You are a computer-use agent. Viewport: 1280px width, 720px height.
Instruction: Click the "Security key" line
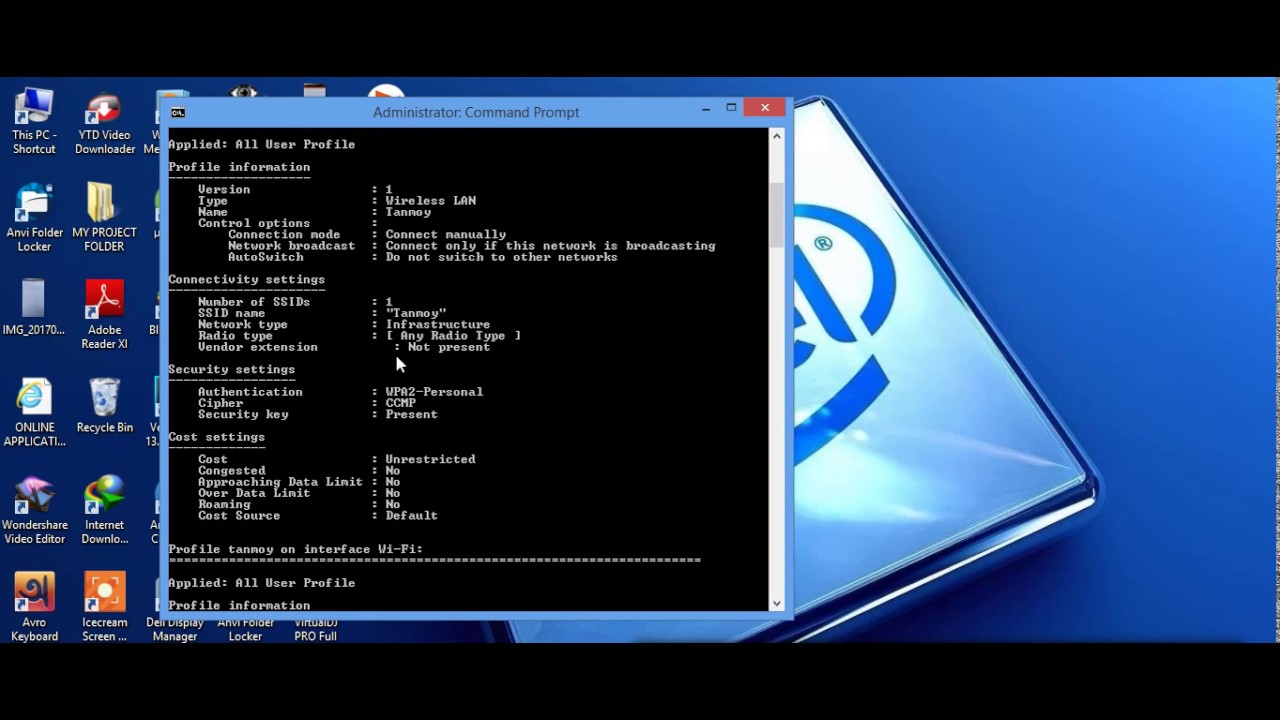[x=317, y=414]
